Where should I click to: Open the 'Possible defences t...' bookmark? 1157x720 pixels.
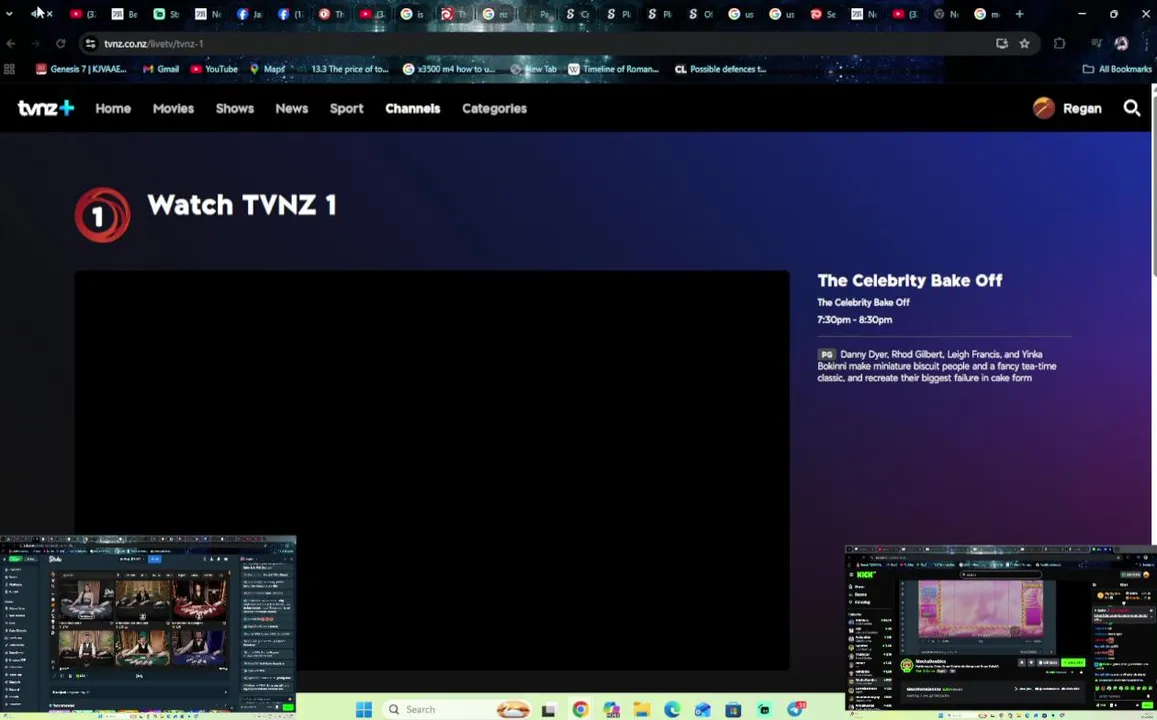[x=721, y=69]
